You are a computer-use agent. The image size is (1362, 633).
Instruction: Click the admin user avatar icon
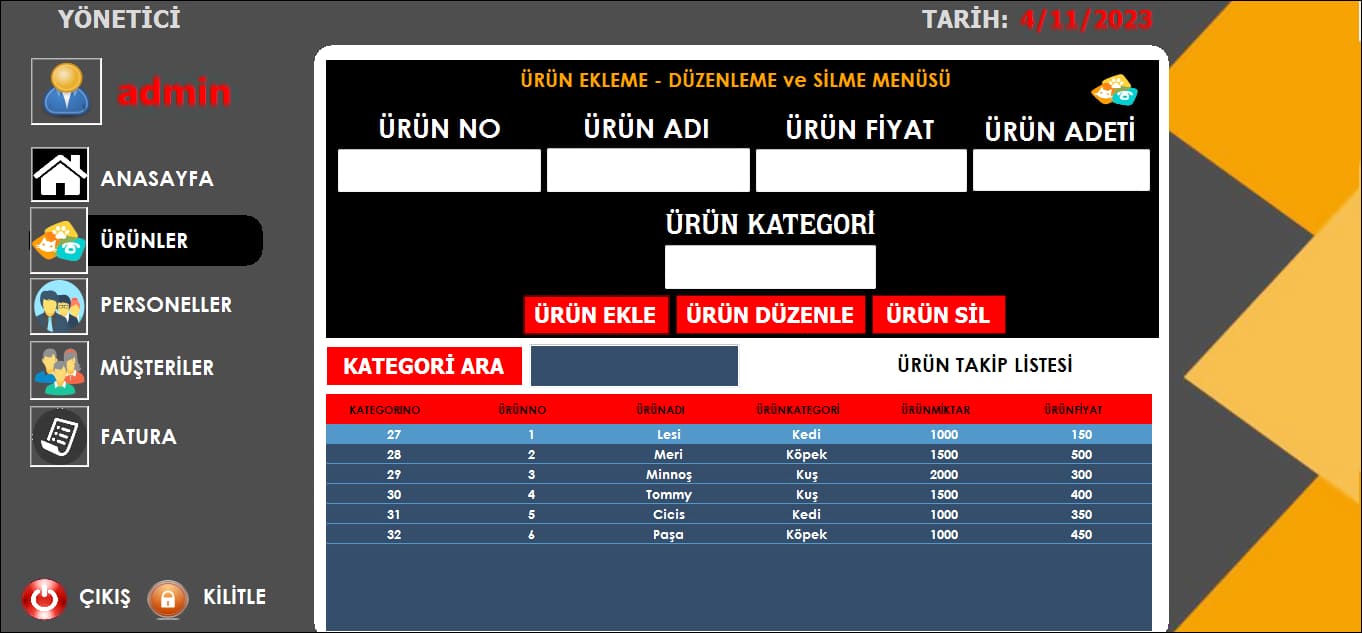[66, 92]
